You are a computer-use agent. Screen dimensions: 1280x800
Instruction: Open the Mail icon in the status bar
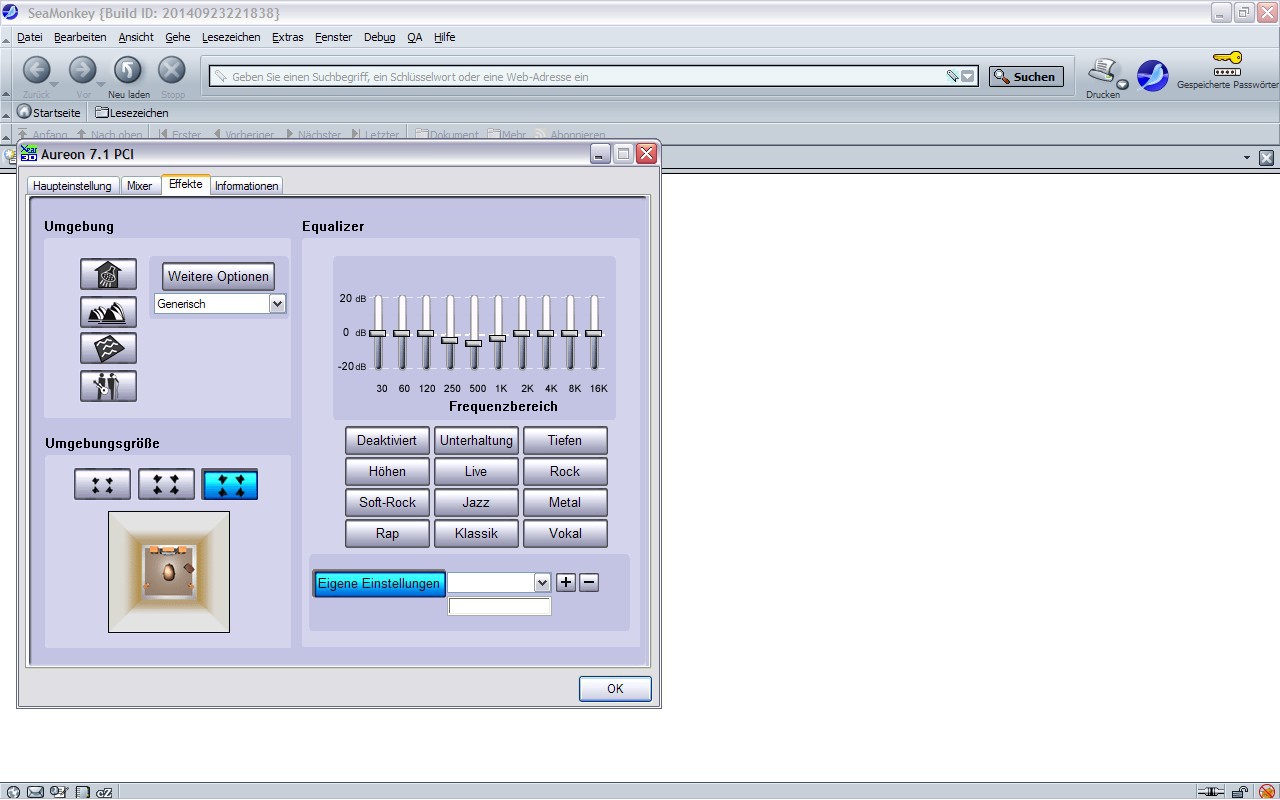click(36, 792)
